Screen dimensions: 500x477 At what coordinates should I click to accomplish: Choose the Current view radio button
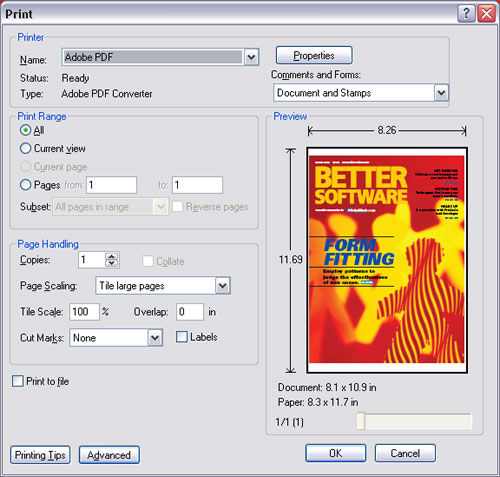(x=25, y=148)
